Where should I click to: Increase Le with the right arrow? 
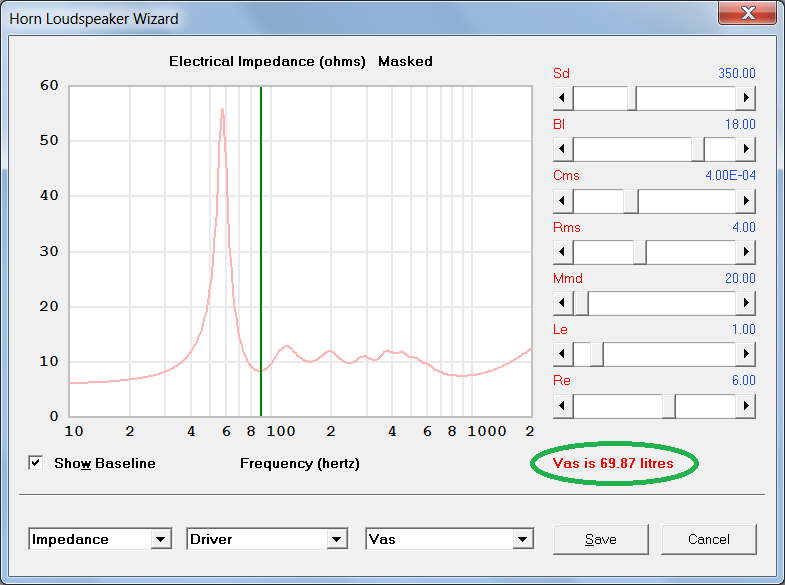pyautogui.click(x=745, y=354)
